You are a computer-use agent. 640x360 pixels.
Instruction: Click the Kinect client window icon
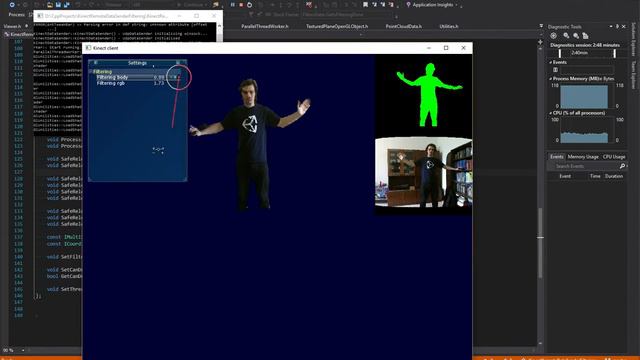(88, 48)
